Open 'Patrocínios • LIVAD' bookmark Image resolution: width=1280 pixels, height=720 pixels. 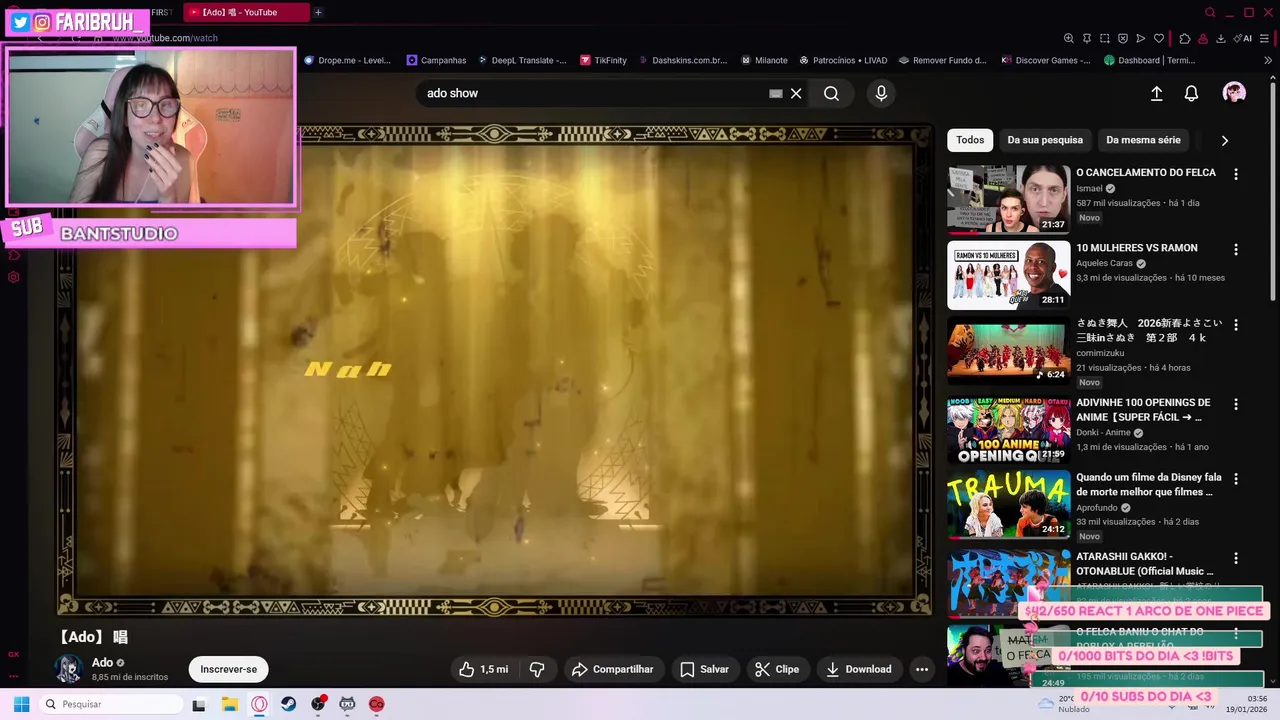pyautogui.click(x=843, y=60)
